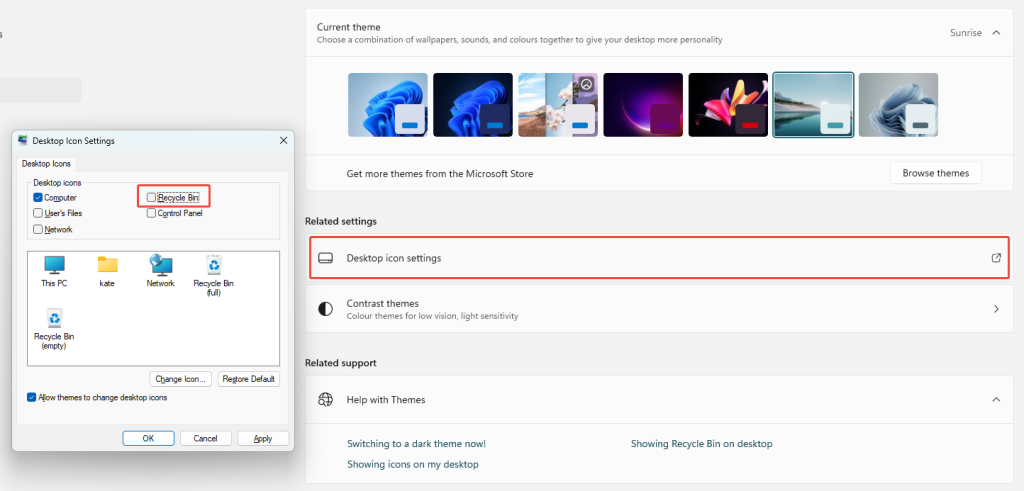Collapse the Current theme section chevron

coord(996,33)
